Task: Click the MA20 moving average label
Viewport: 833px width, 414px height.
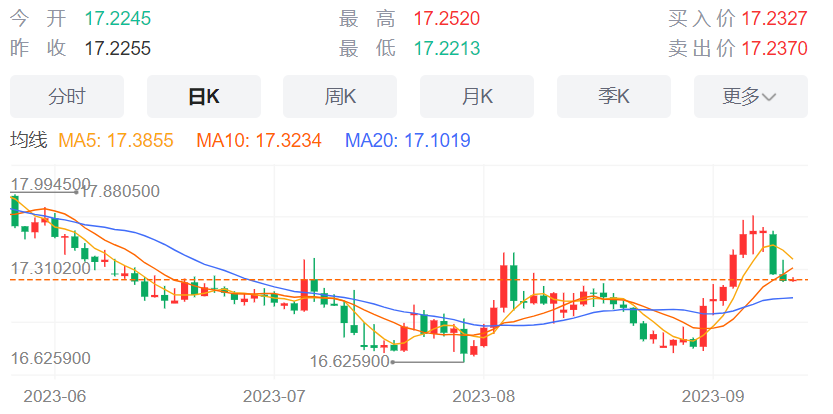Action: coord(407,140)
